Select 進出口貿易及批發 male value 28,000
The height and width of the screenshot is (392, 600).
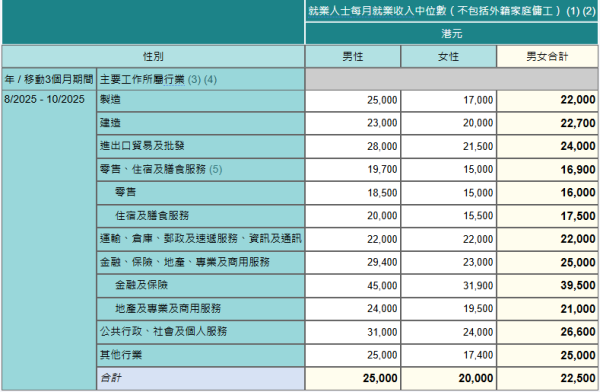coord(353,146)
